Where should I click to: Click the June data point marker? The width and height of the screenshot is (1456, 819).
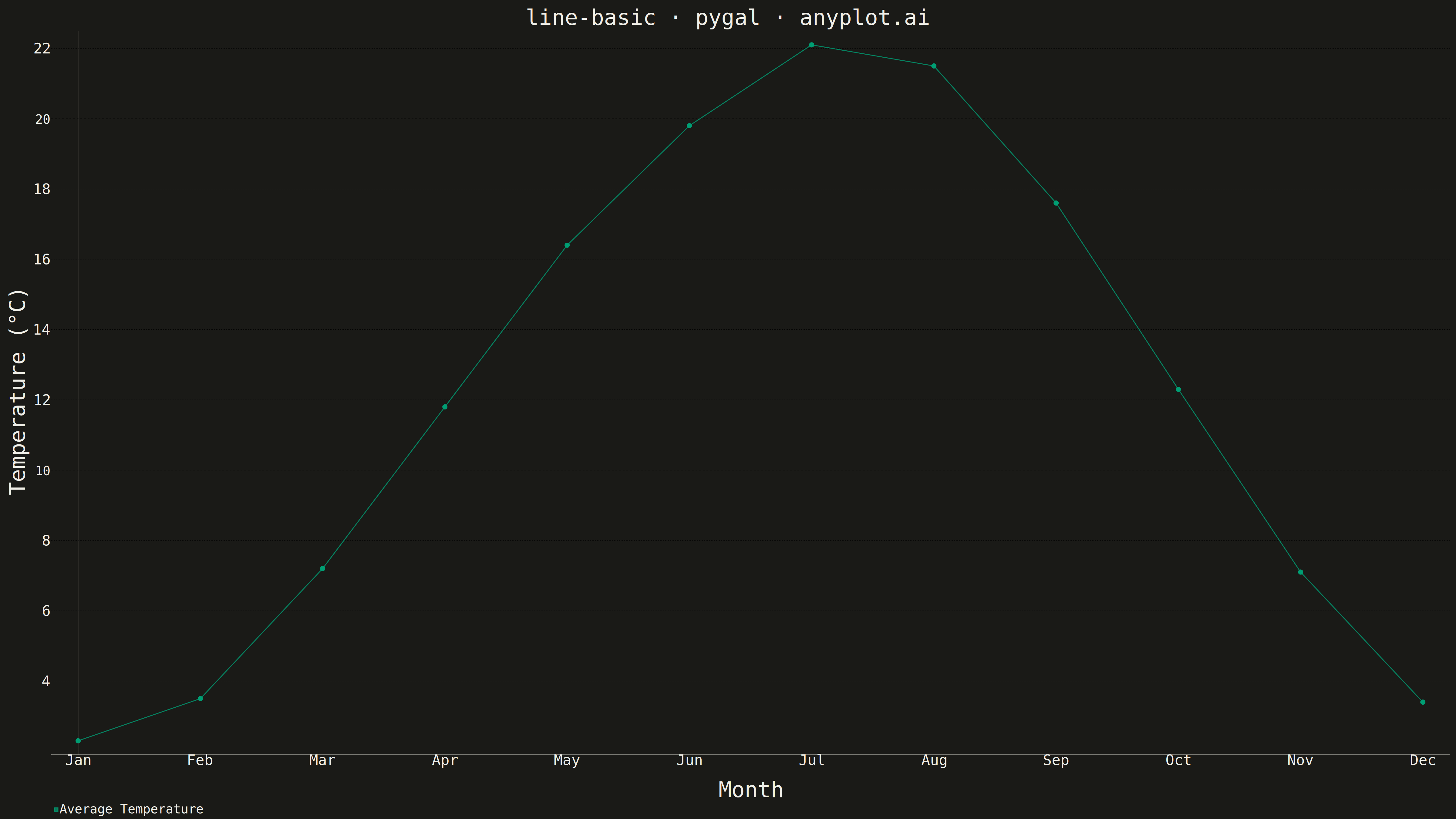[x=689, y=126]
